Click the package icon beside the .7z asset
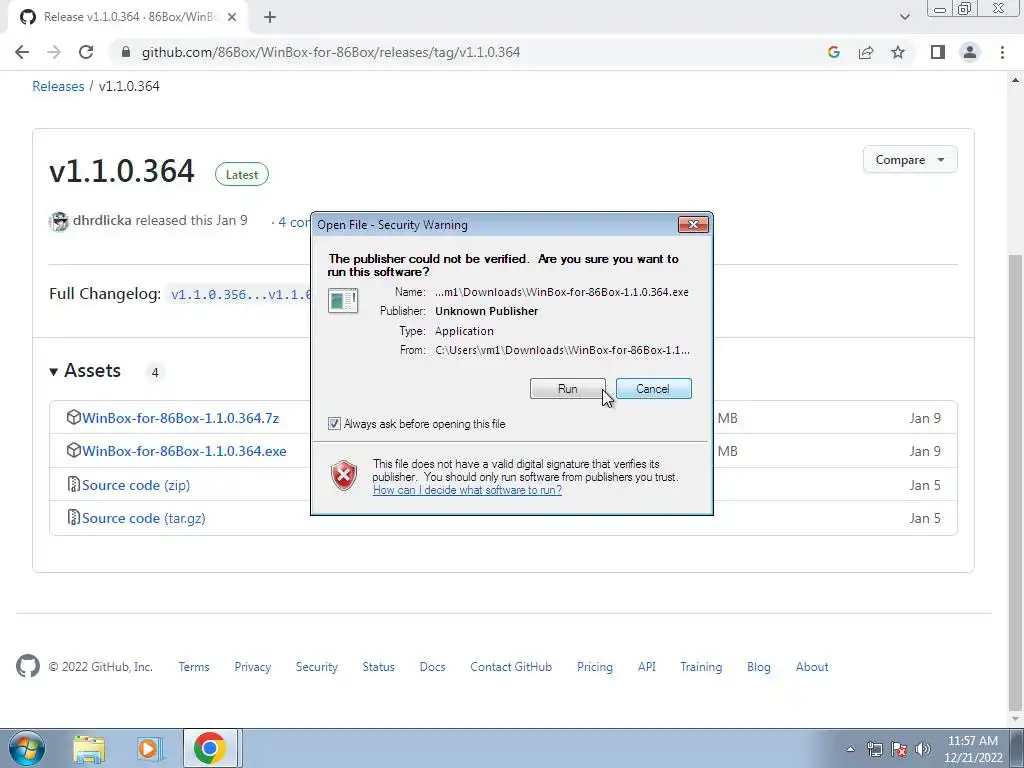The width and height of the screenshot is (1024, 768). click(x=74, y=417)
